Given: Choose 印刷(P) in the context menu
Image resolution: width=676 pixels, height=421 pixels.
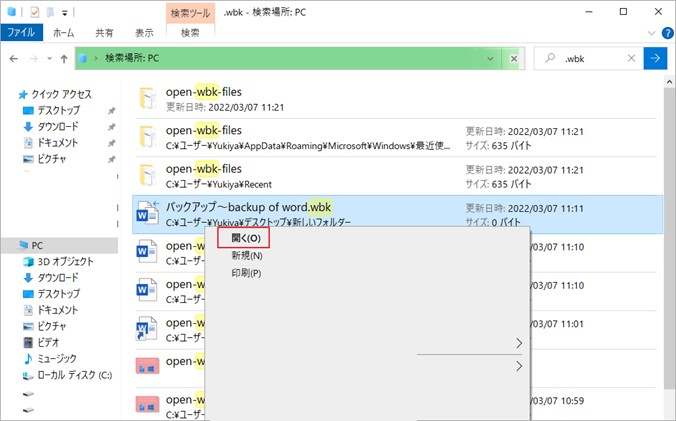Looking at the screenshot, I should coord(246,273).
